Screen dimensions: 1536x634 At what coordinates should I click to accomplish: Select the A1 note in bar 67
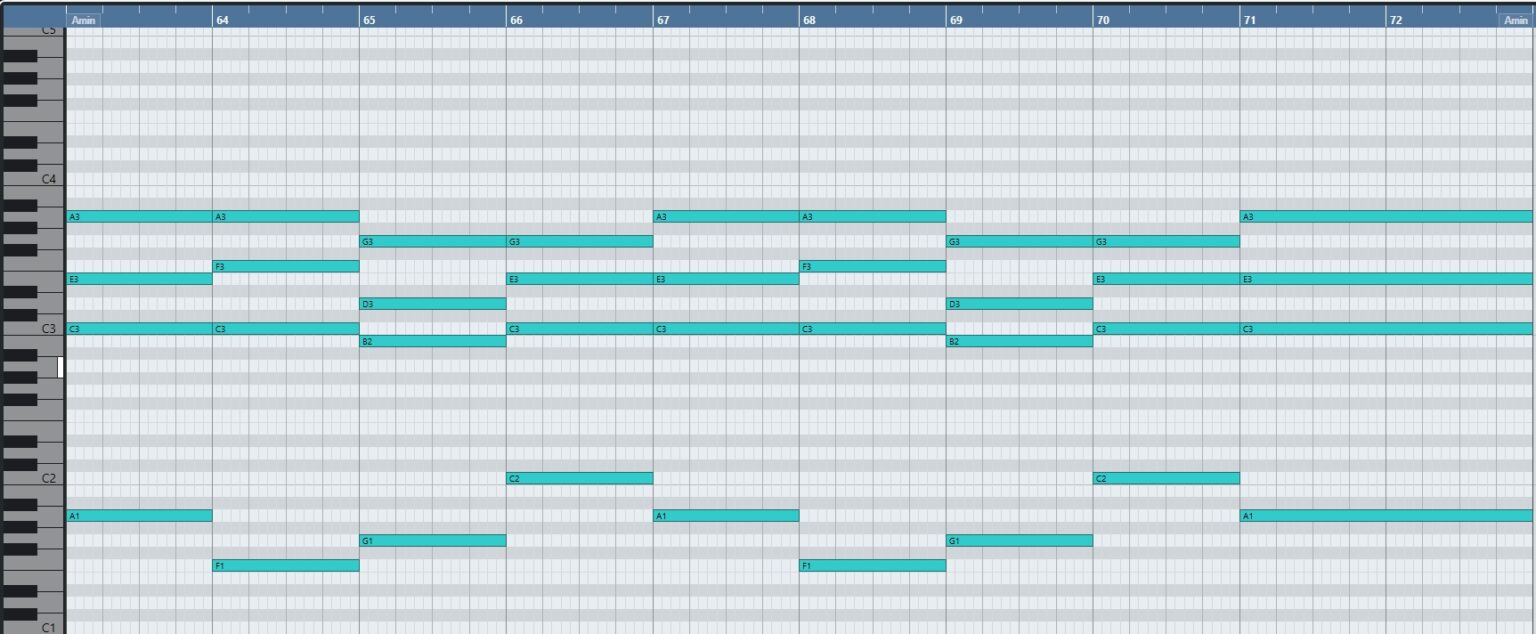click(x=726, y=516)
